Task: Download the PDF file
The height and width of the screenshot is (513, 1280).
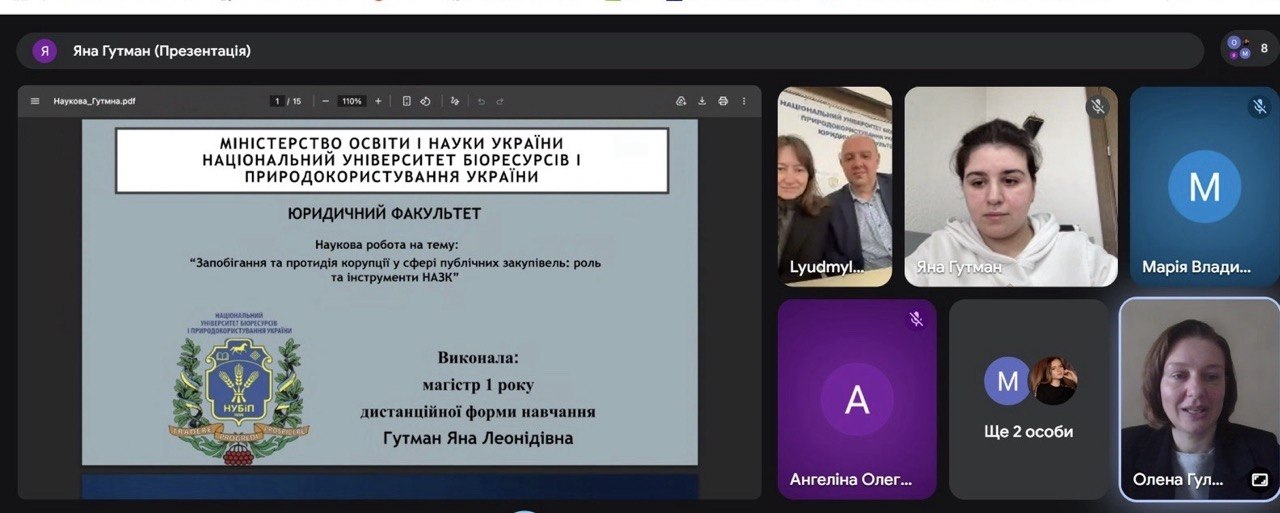Action: 702,101
